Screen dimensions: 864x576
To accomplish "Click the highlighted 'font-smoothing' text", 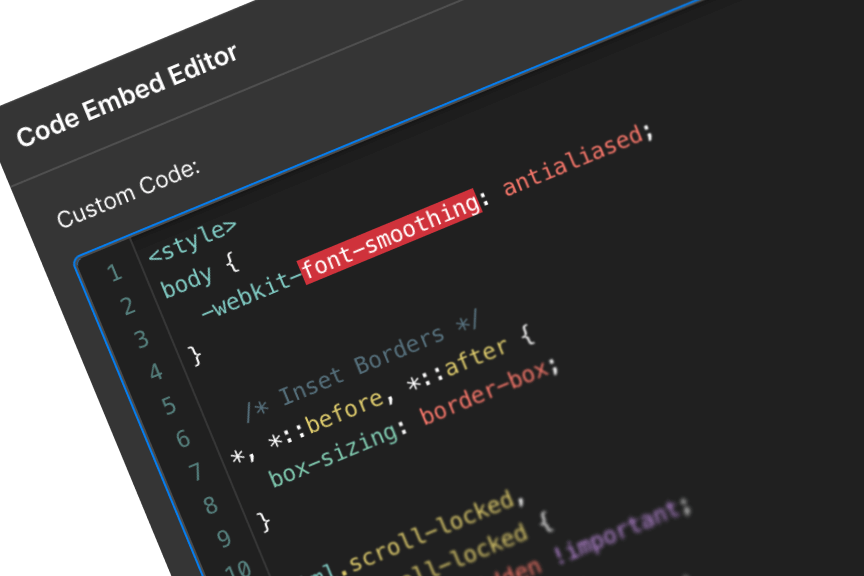I will [391, 236].
